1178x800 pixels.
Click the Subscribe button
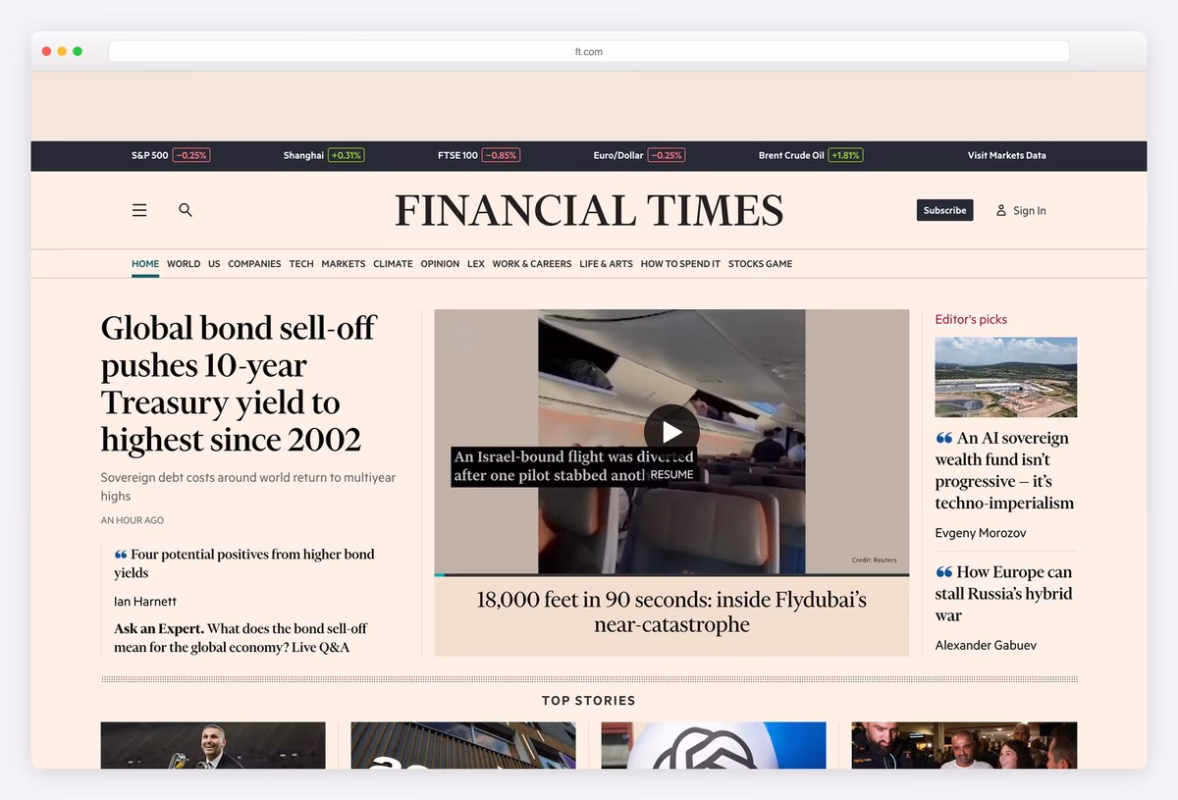pos(944,210)
